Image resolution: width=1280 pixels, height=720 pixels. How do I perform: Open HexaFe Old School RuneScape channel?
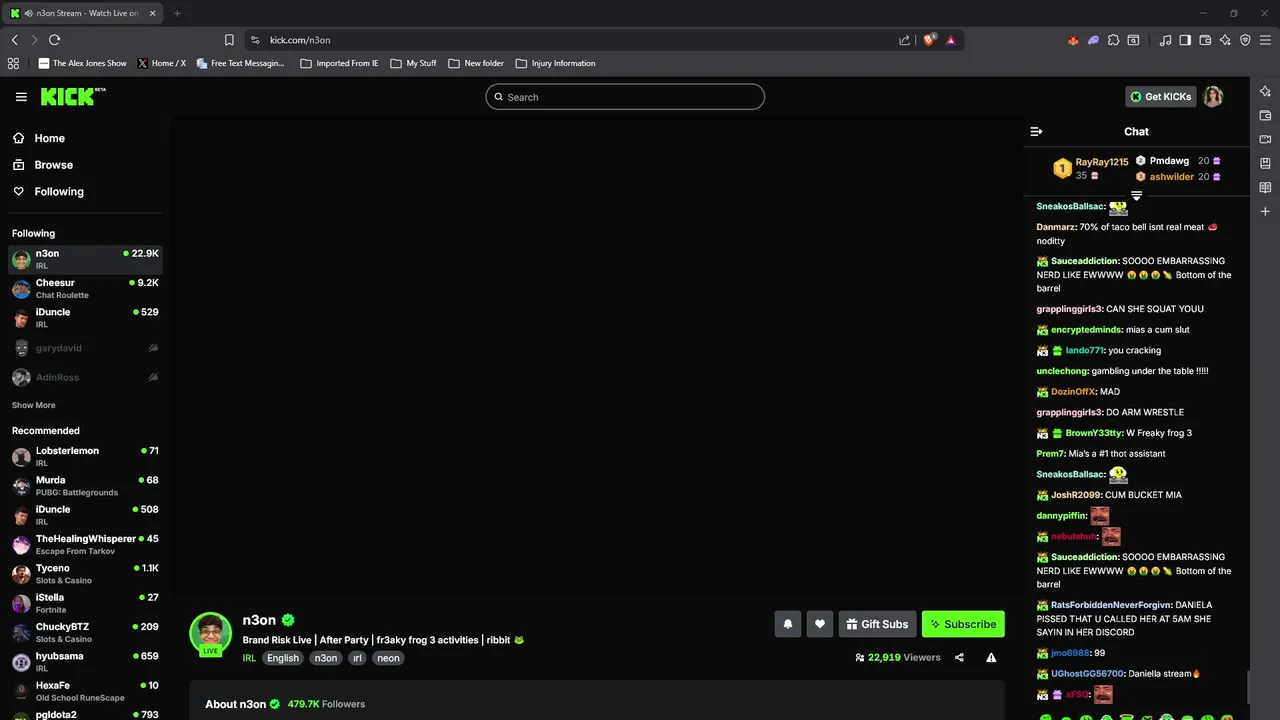pyautogui.click(x=85, y=691)
